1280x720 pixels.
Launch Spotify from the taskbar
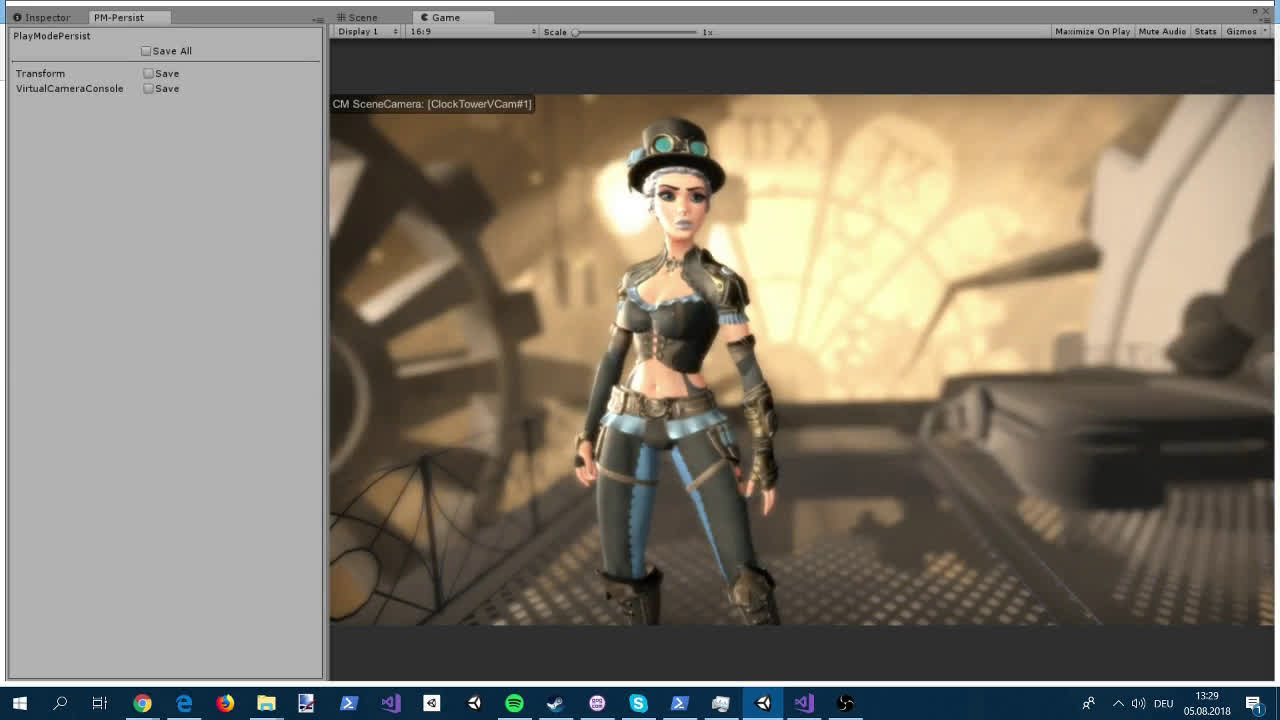514,703
